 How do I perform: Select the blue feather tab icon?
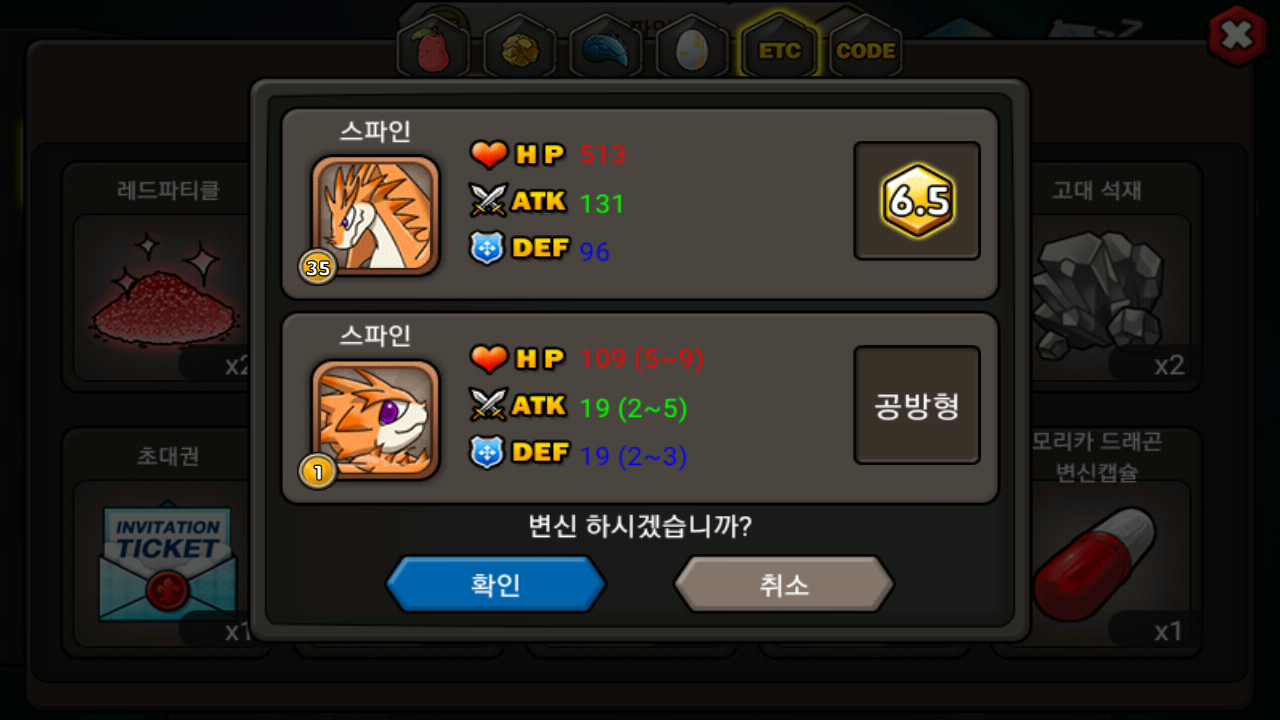606,50
